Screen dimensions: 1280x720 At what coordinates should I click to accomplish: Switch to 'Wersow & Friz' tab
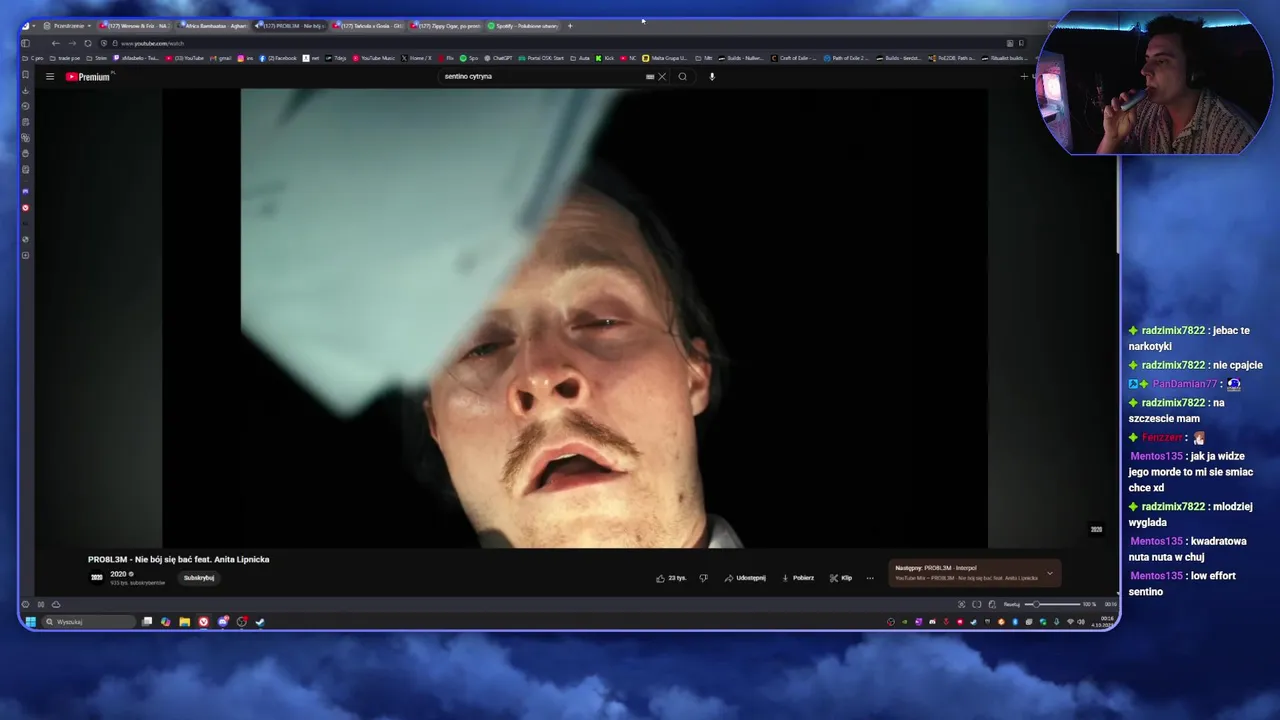135,26
